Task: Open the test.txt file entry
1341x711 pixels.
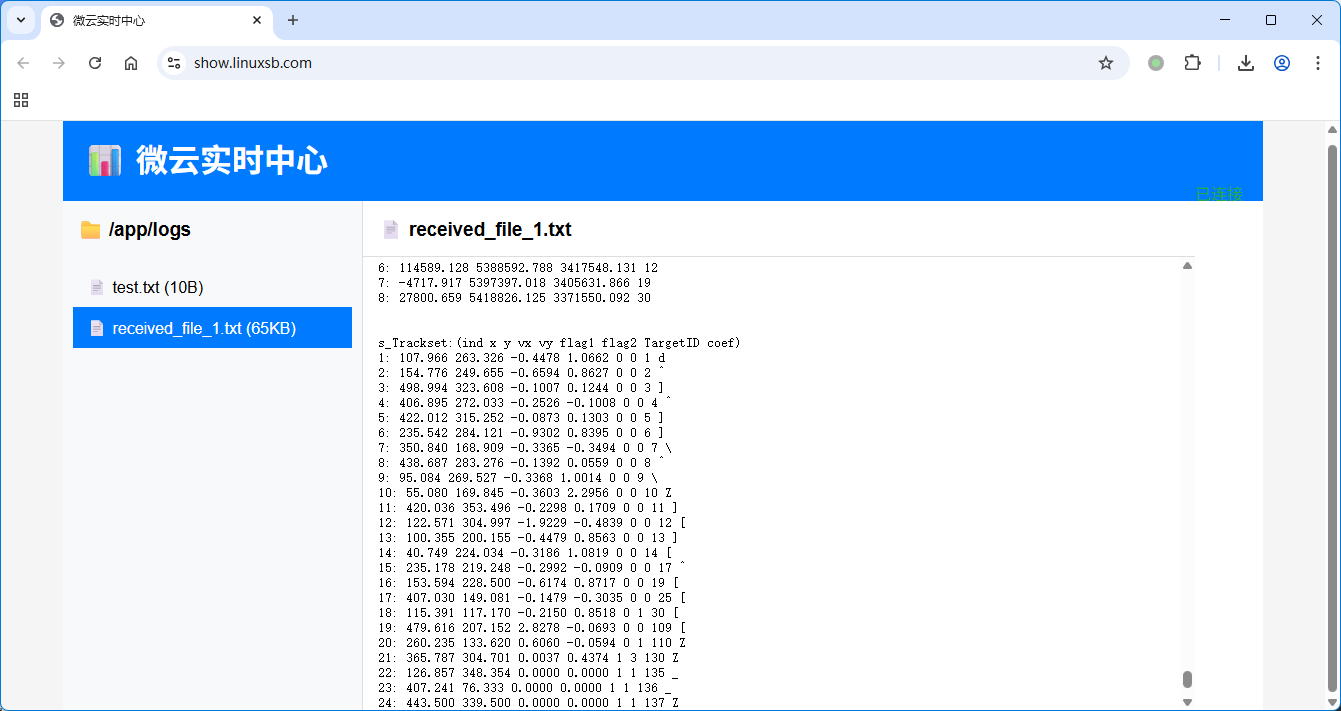Action: pyautogui.click(x=157, y=288)
